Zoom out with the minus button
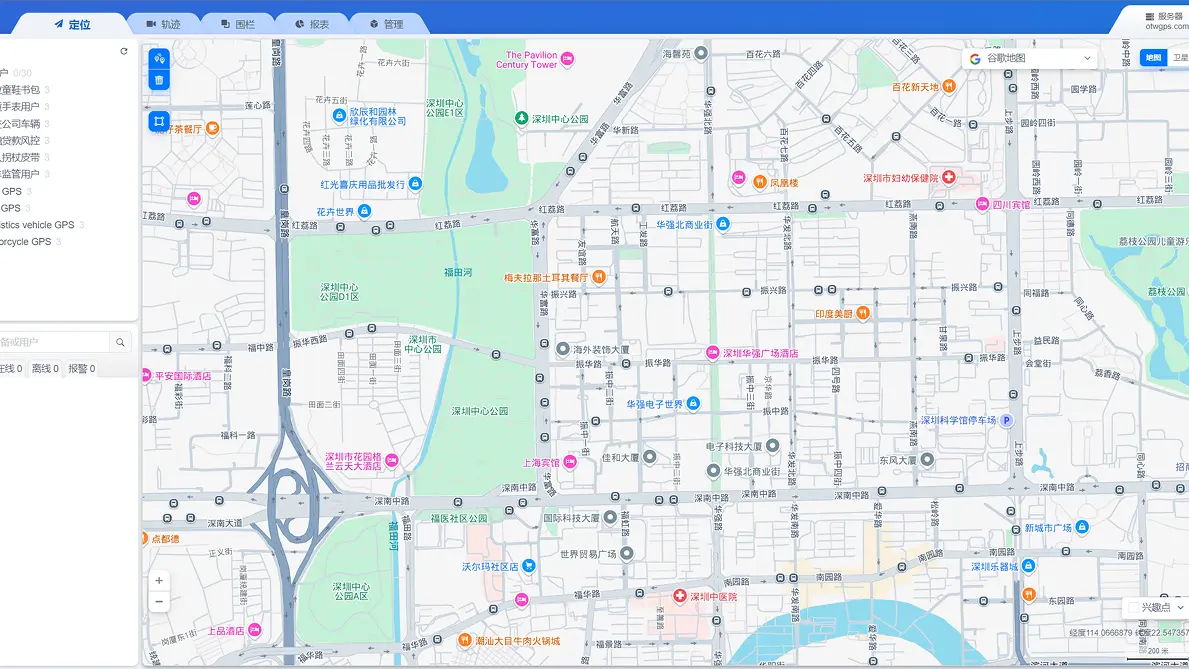Image resolution: width=1189 pixels, height=669 pixels. [158, 601]
